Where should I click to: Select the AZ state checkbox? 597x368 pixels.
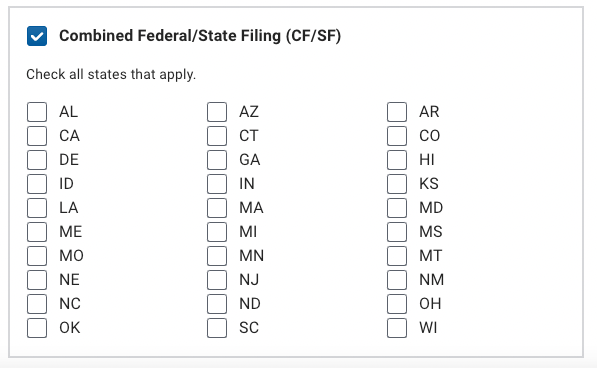[x=217, y=112]
